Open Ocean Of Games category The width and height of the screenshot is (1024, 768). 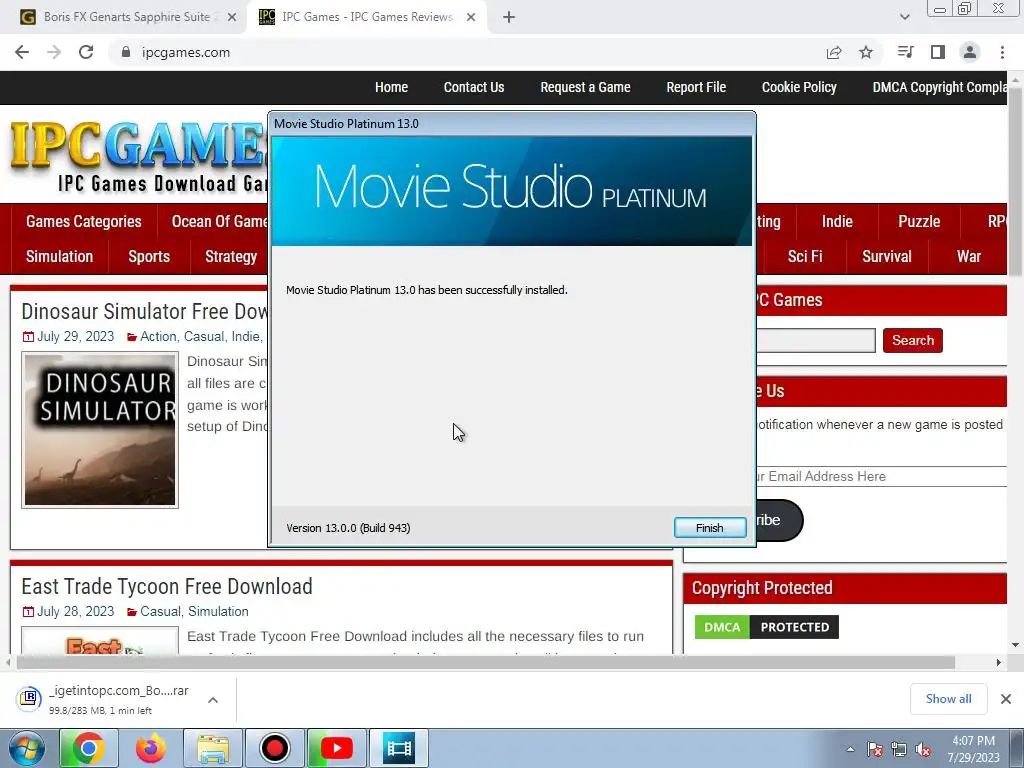point(219,221)
